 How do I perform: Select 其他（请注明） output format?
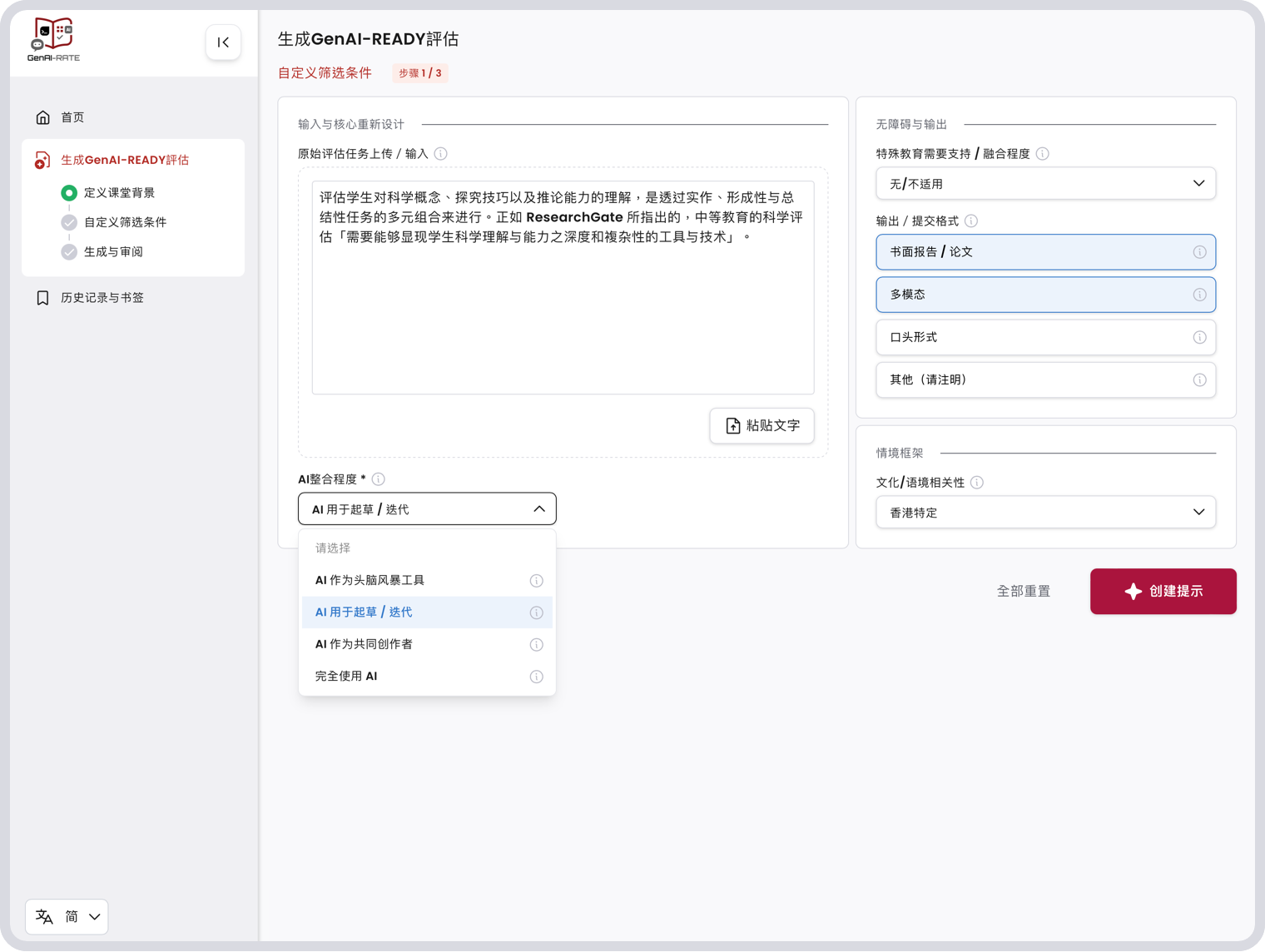(1045, 380)
